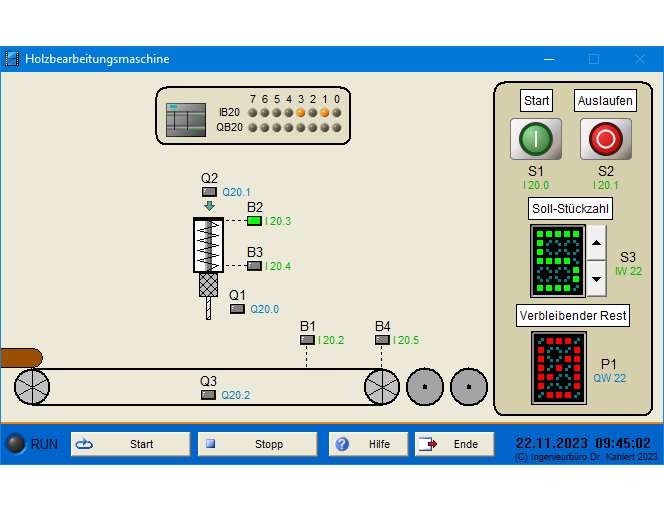Click the second gray output roller
This screenshot has width=664, height=511.
coord(469,387)
